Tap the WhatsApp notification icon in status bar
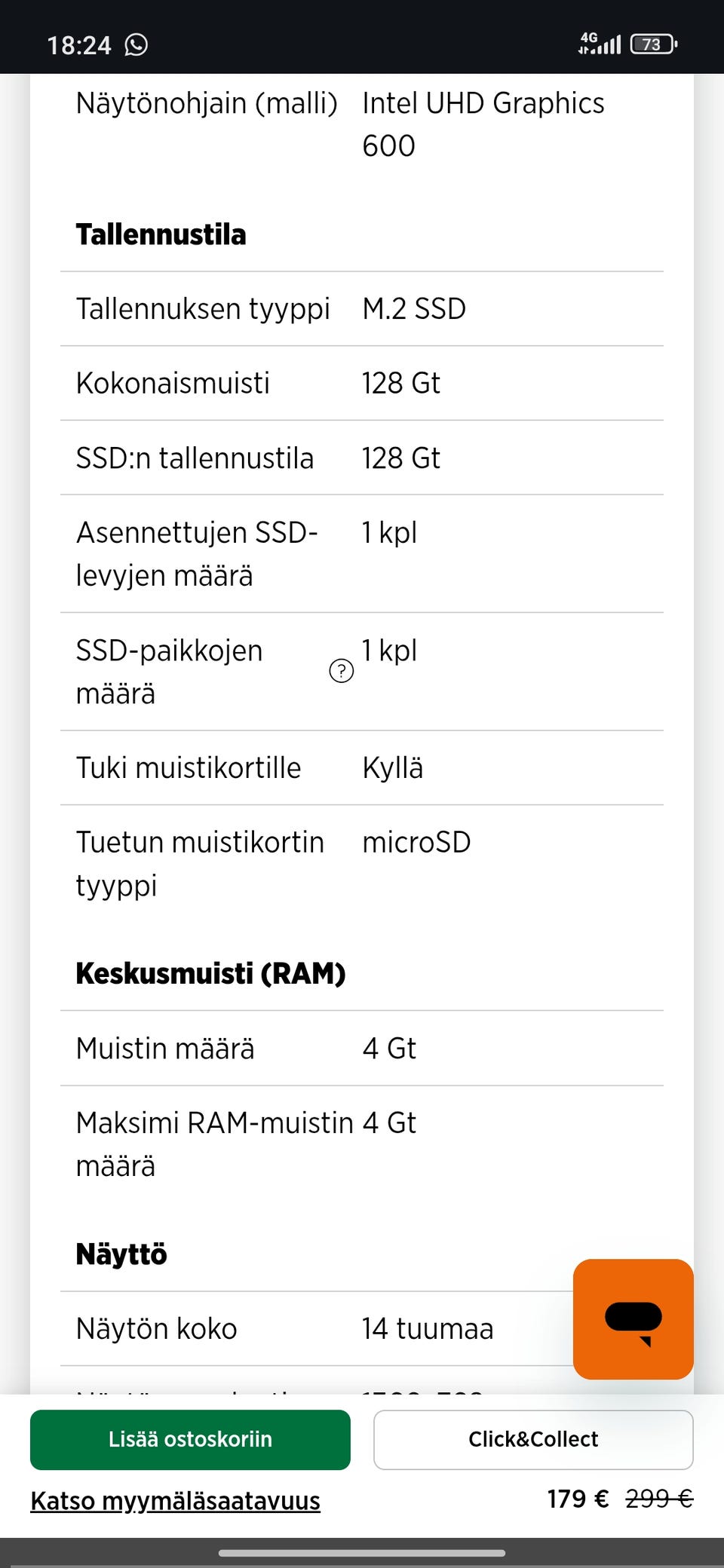724x1568 pixels. point(137,45)
